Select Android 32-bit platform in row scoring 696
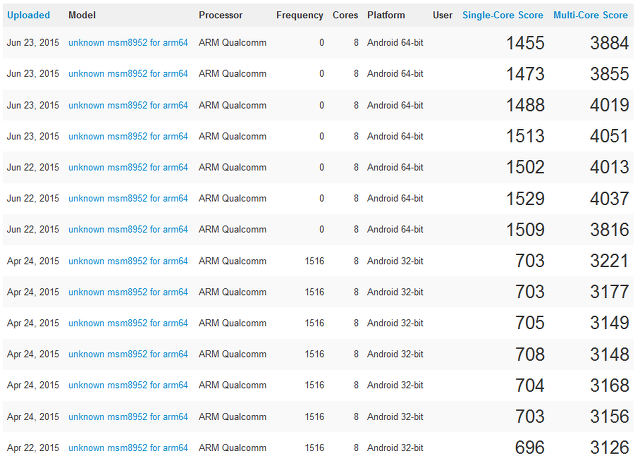 (x=395, y=448)
